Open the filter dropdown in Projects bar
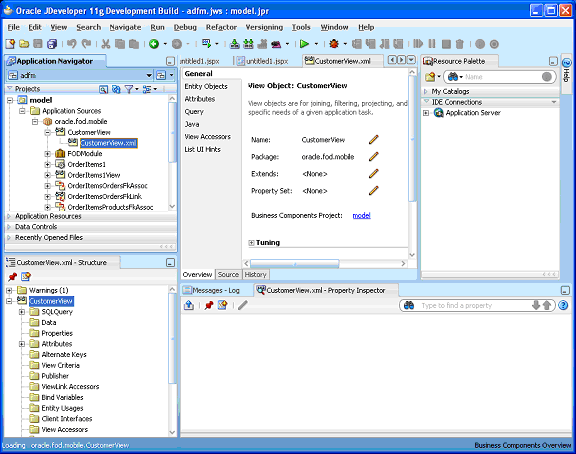Image resolution: width=576 pixels, height=454 pixels. point(137,89)
